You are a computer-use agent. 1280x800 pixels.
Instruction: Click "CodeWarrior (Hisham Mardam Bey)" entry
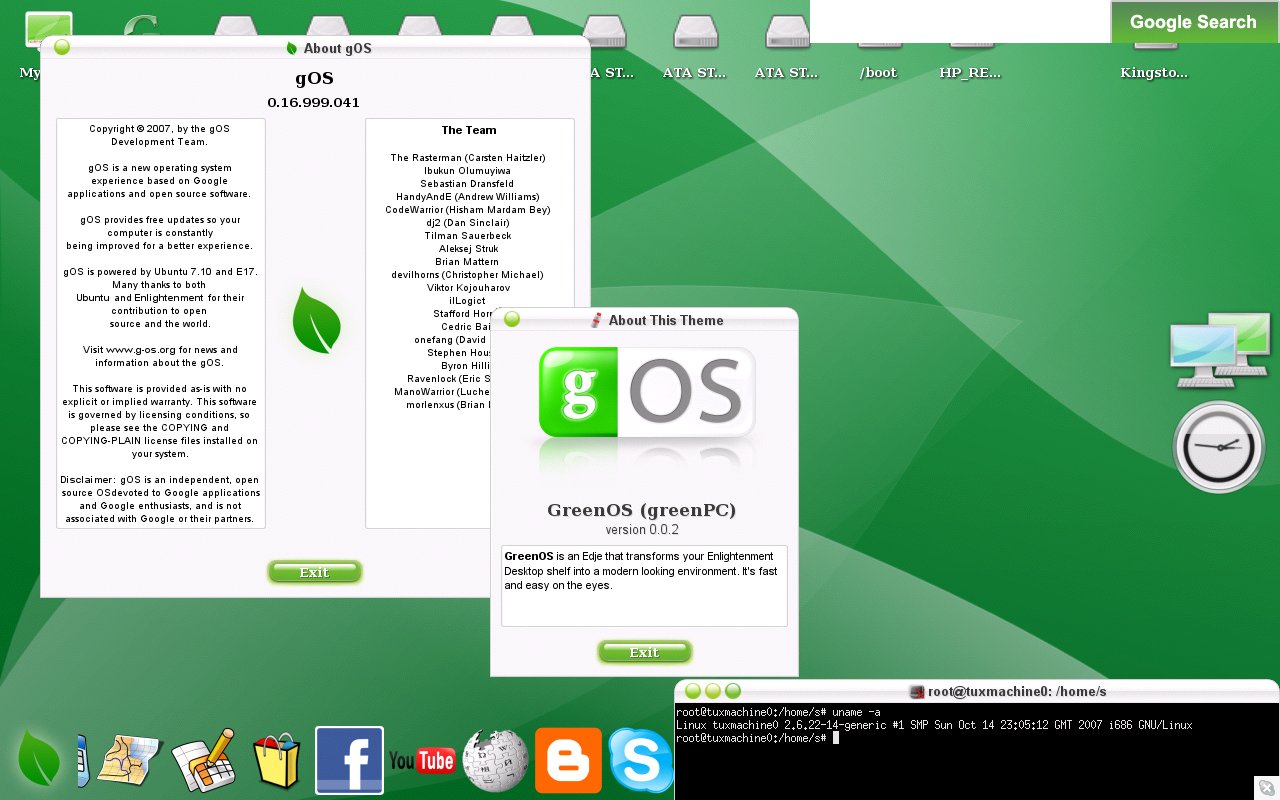click(x=468, y=210)
